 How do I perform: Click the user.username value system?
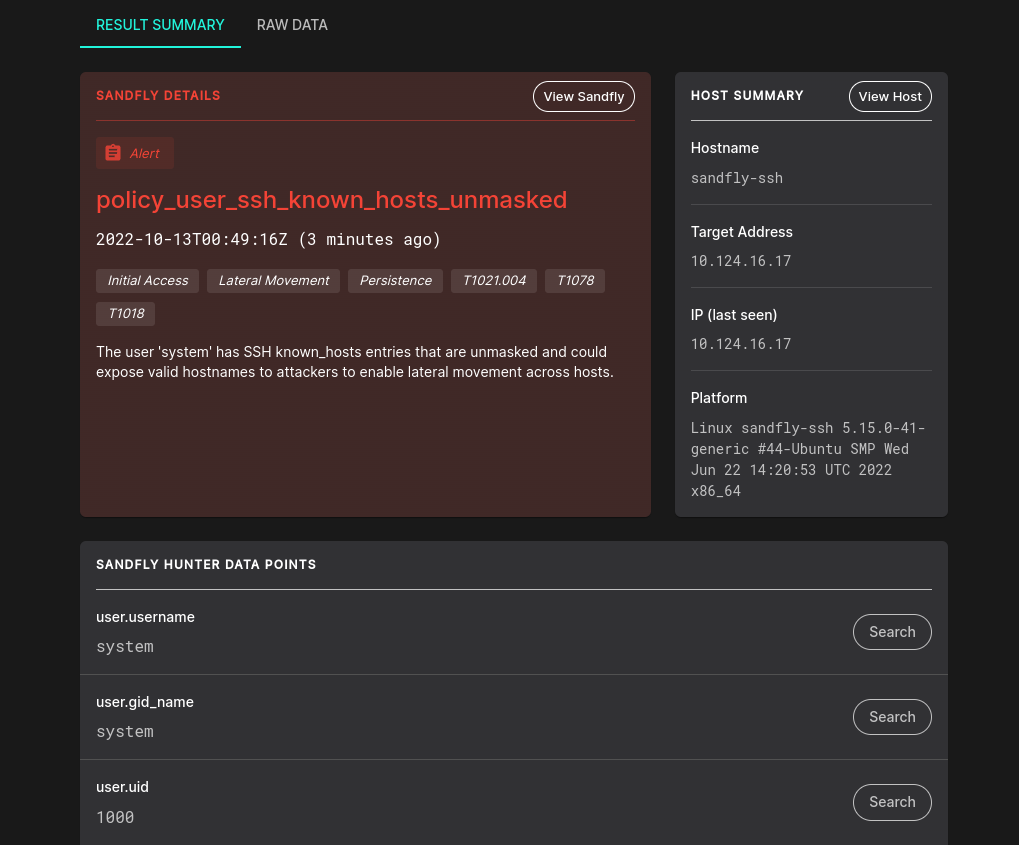point(125,647)
